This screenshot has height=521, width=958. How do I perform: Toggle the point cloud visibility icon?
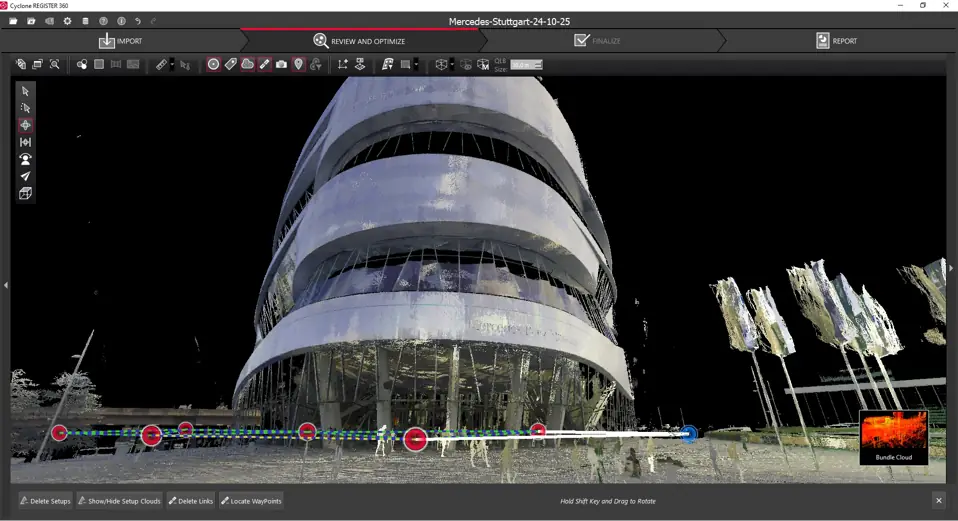click(x=247, y=64)
